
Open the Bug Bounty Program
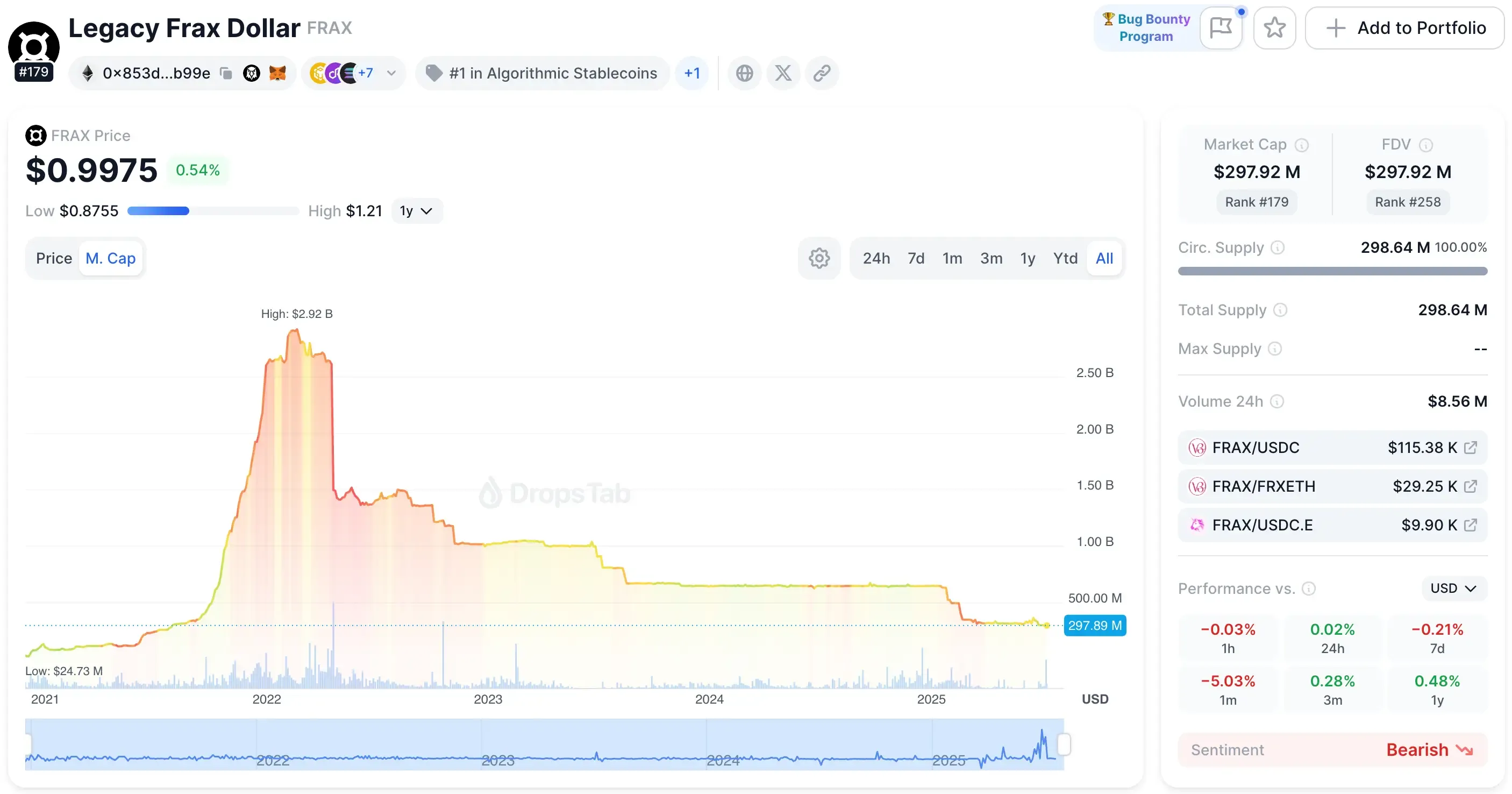click(1146, 27)
